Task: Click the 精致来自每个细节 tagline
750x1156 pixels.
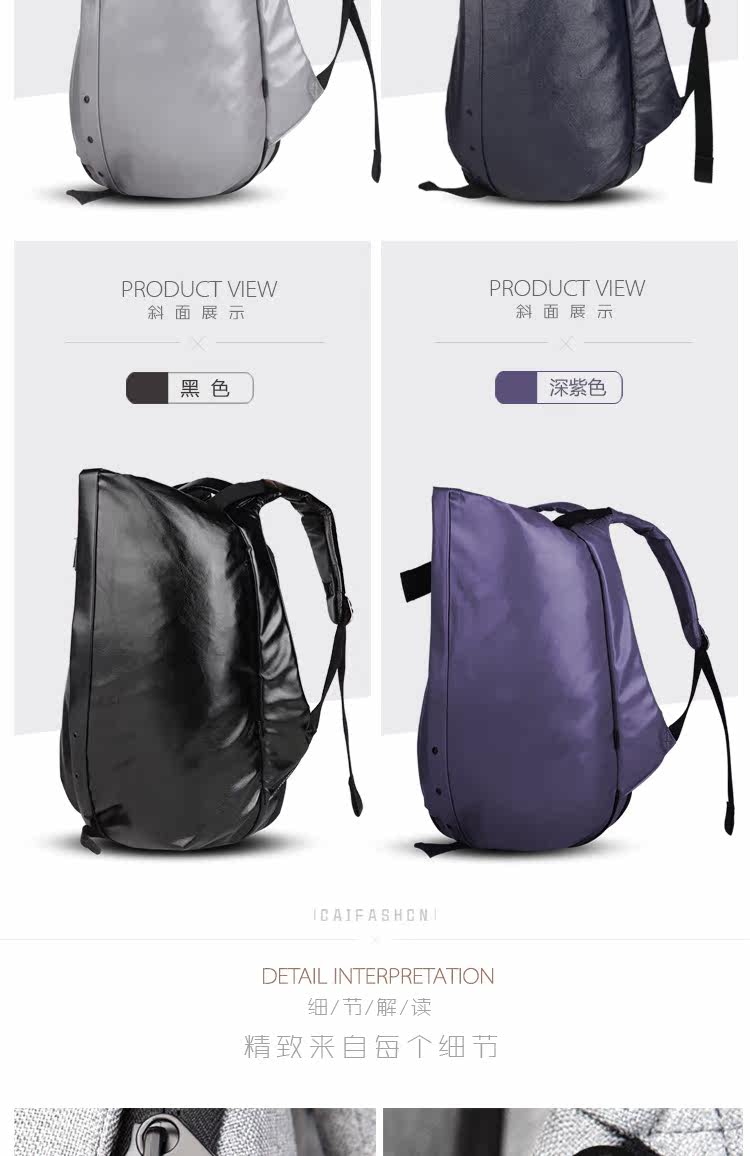Action: pos(371,1046)
